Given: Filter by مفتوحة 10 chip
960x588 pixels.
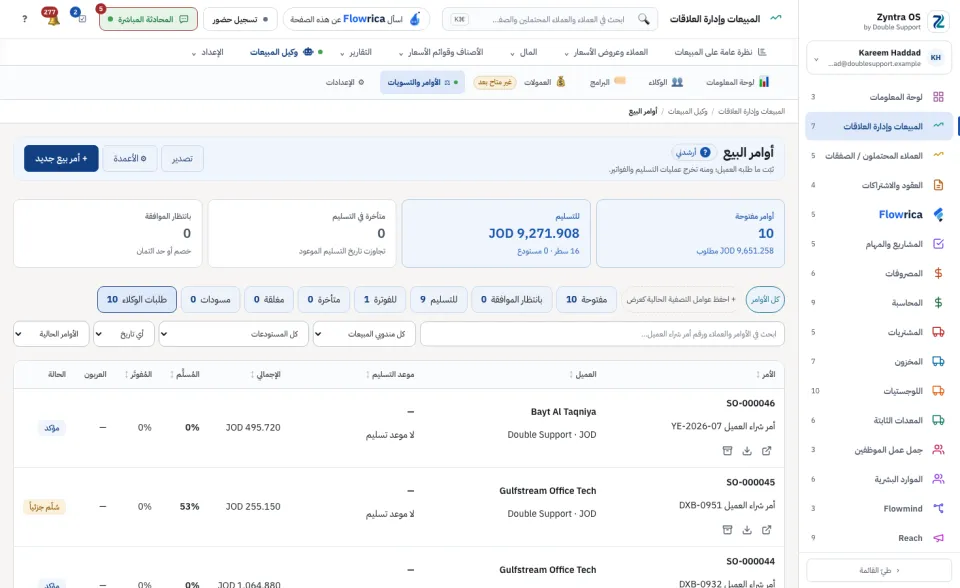Looking at the screenshot, I should [x=586, y=300].
